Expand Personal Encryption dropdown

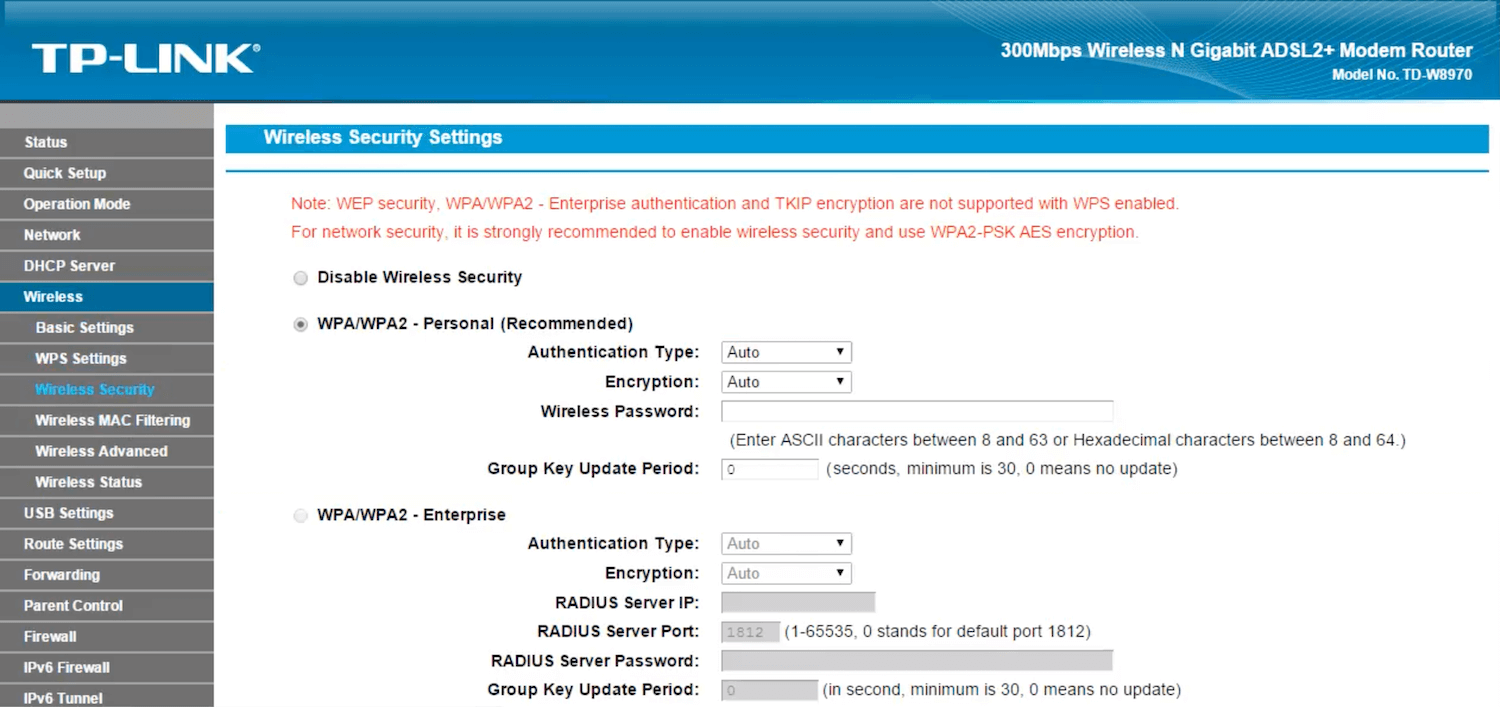tap(786, 382)
